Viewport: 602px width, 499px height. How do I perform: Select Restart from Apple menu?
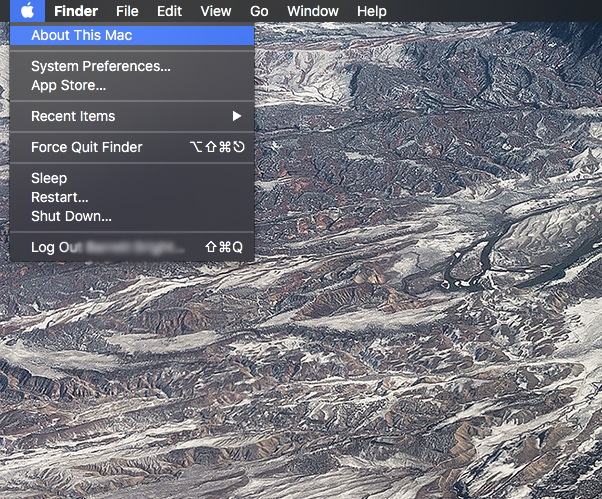[59, 197]
